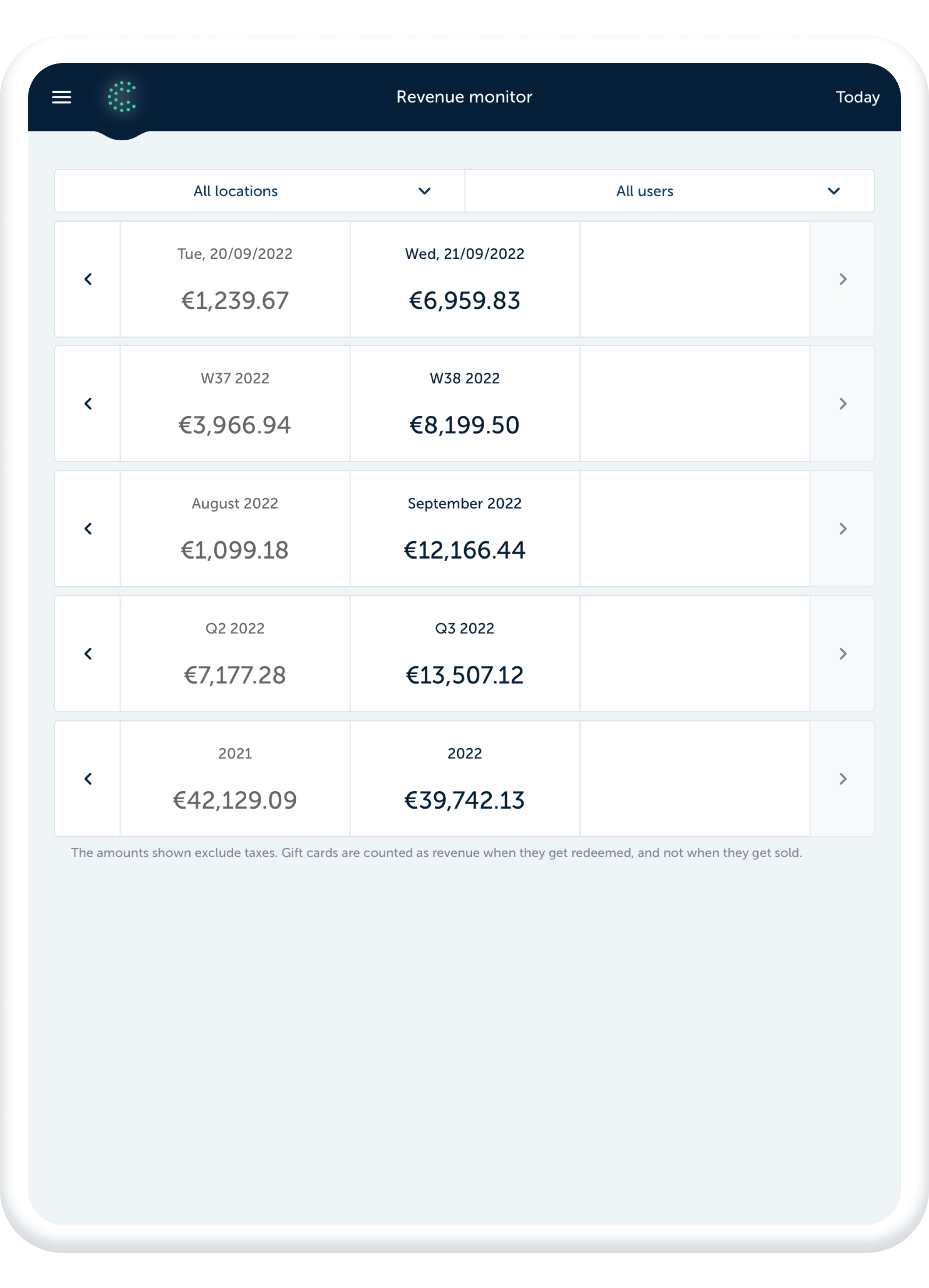Image resolution: width=929 pixels, height=1288 pixels.
Task: Advance yearly revenue row past 2022
Action: [x=842, y=778]
